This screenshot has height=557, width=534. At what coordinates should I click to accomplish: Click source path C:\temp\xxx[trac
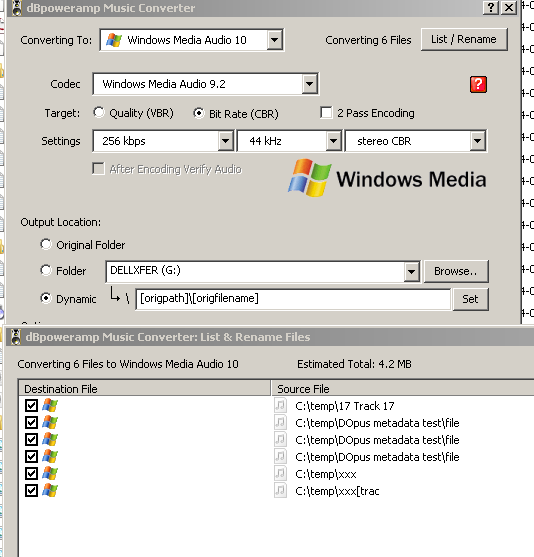[337, 491]
